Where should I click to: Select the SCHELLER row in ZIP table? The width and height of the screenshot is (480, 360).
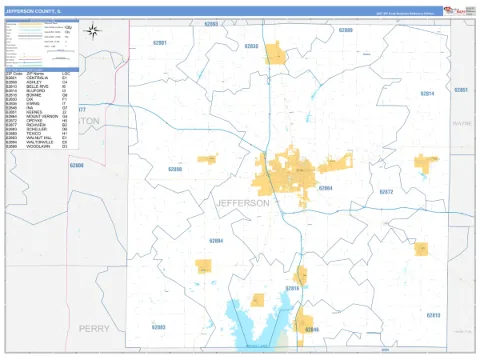point(42,129)
